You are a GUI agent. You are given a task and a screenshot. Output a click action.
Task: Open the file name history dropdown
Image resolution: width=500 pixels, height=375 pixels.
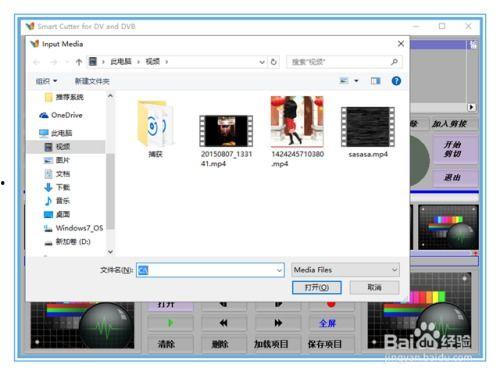[x=279, y=270]
